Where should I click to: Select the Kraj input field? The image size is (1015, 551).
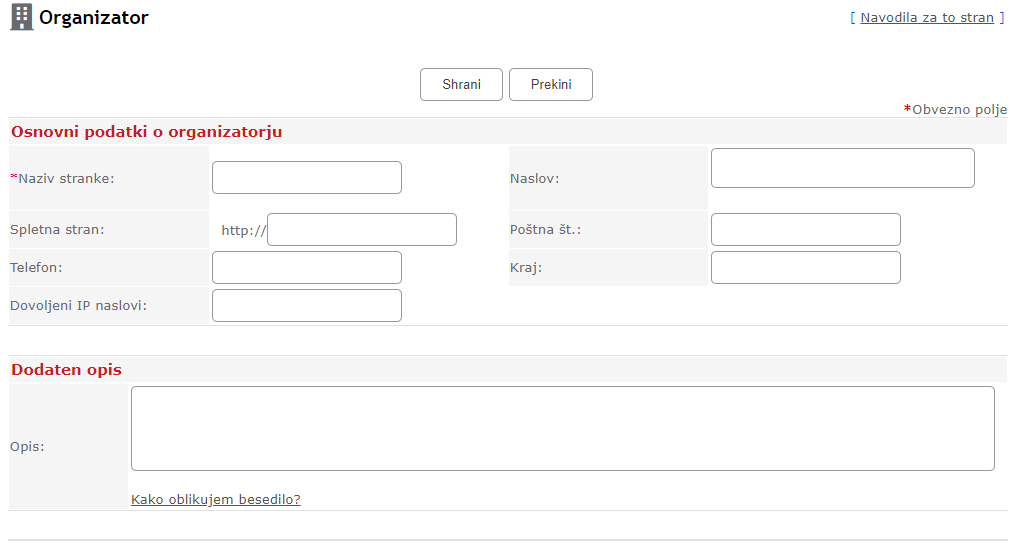coord(805,268)
